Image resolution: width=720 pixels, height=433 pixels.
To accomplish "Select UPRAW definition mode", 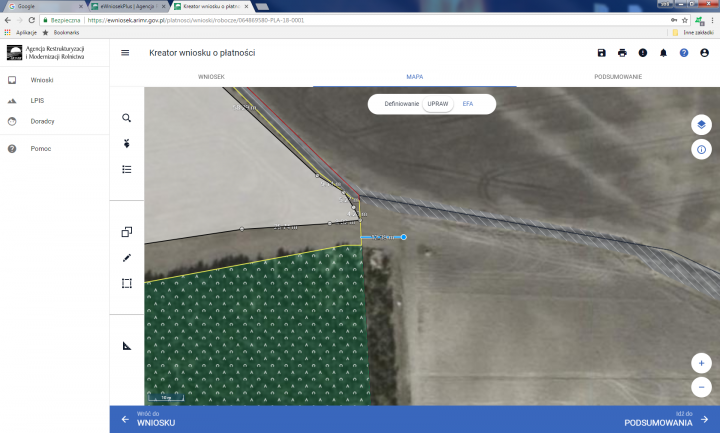I will [438, 104].
